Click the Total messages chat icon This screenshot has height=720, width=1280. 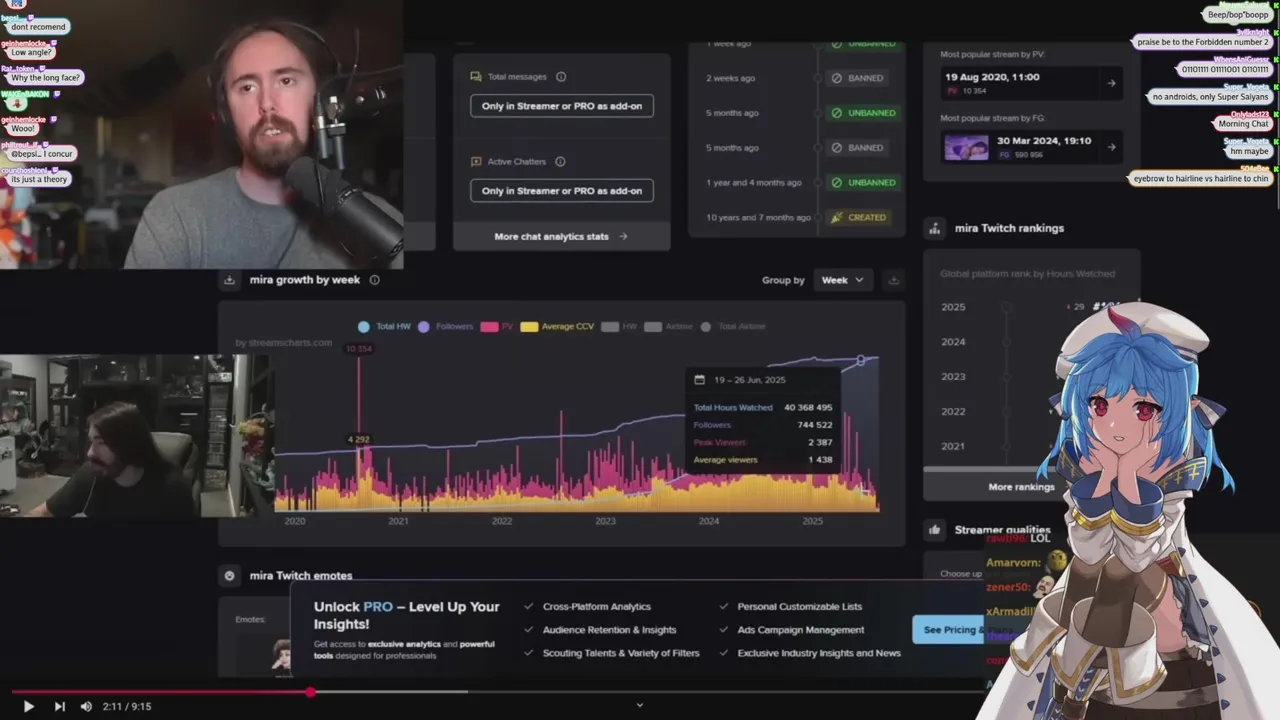pyautogui.click(x=477, y=77)
